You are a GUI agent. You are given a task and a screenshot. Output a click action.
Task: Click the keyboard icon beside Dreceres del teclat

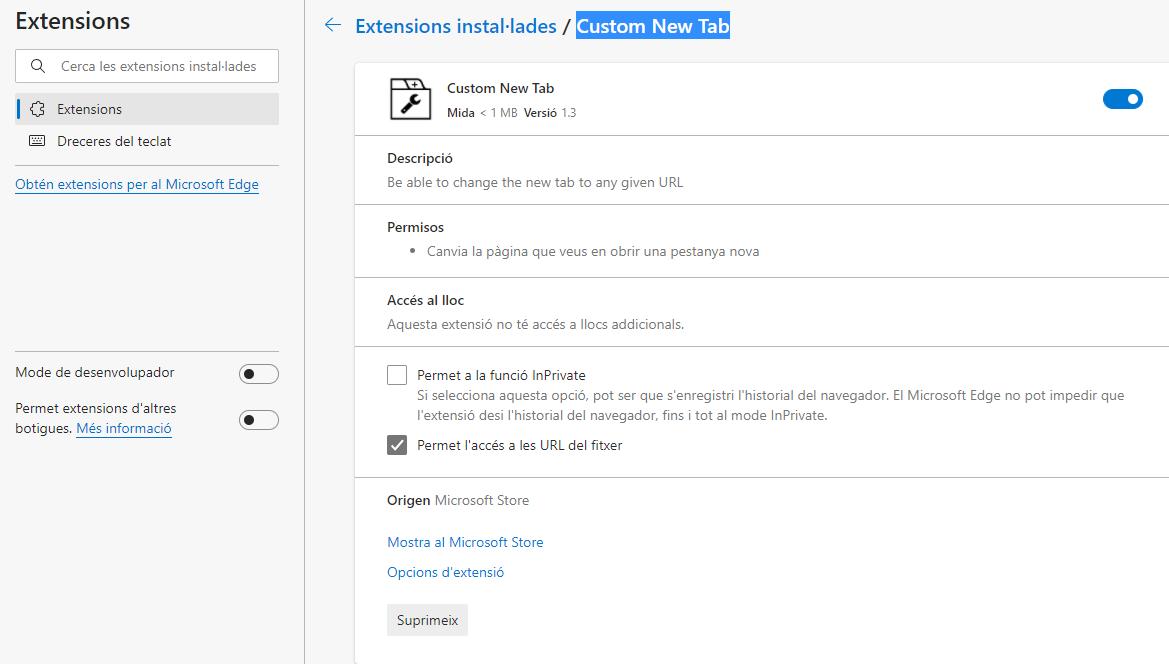coord(37,141)
